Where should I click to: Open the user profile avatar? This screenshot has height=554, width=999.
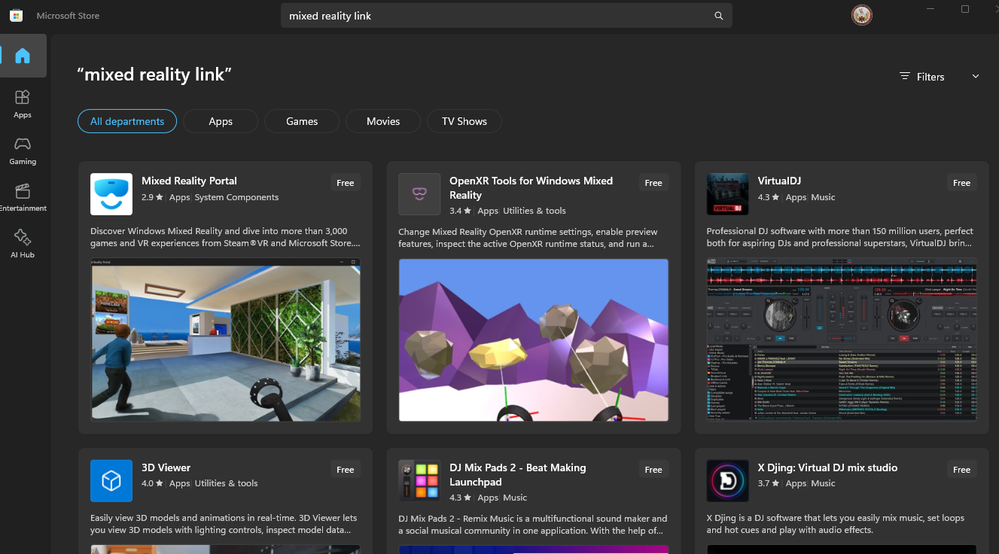861,15
